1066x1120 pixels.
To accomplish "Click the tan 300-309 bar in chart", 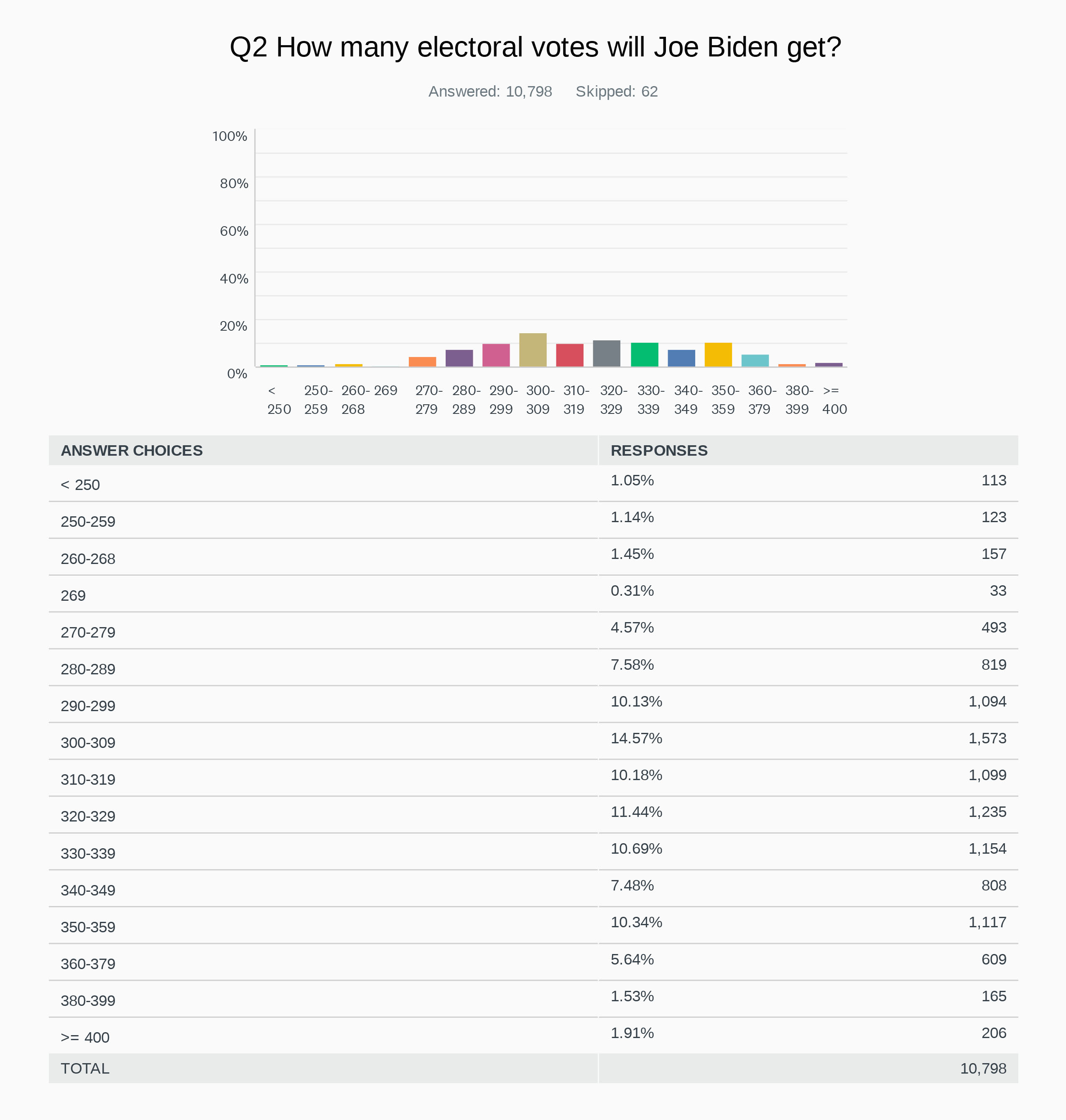I will (533, 350).
